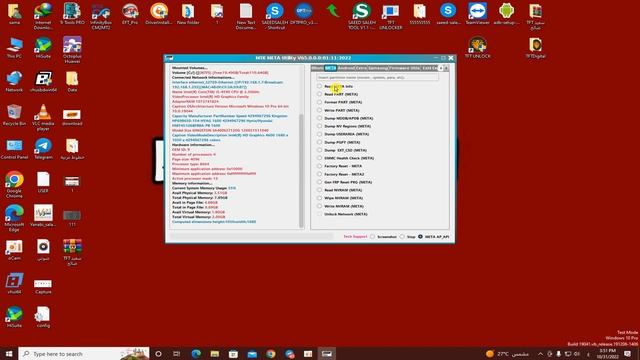Open the Android Extra tab
Viewport: 640px width, 360px height.
(352, 68)
